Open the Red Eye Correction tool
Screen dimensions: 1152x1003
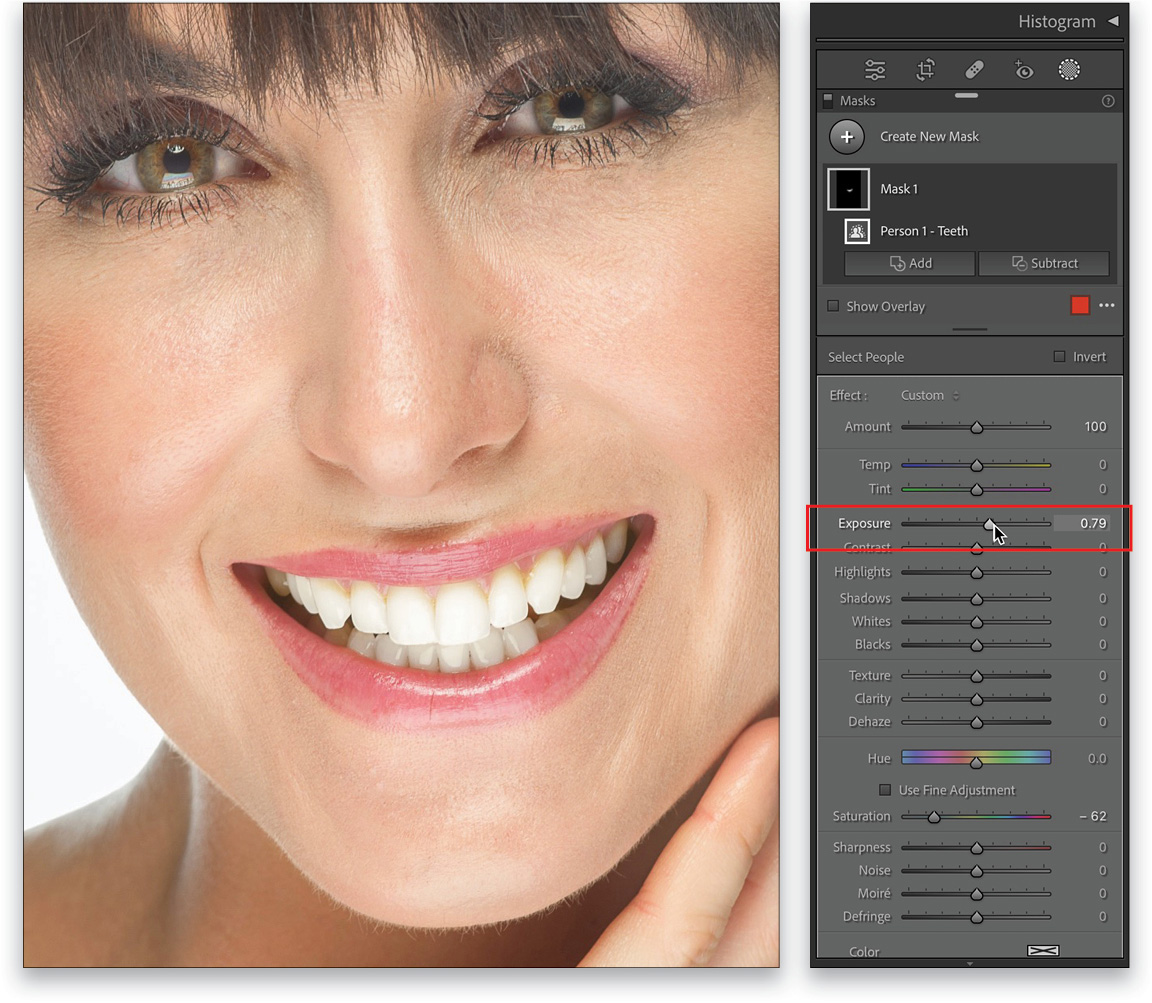point(1023,69)
